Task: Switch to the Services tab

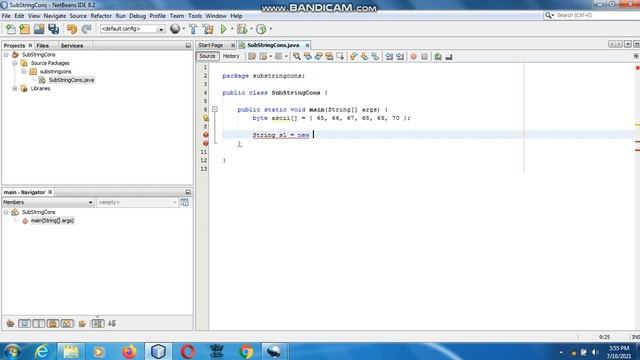Action: tap(72, 46)
